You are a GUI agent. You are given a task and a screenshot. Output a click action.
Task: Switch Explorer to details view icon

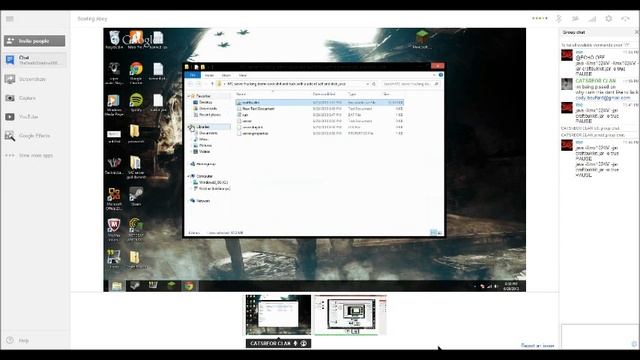point(433,233)
